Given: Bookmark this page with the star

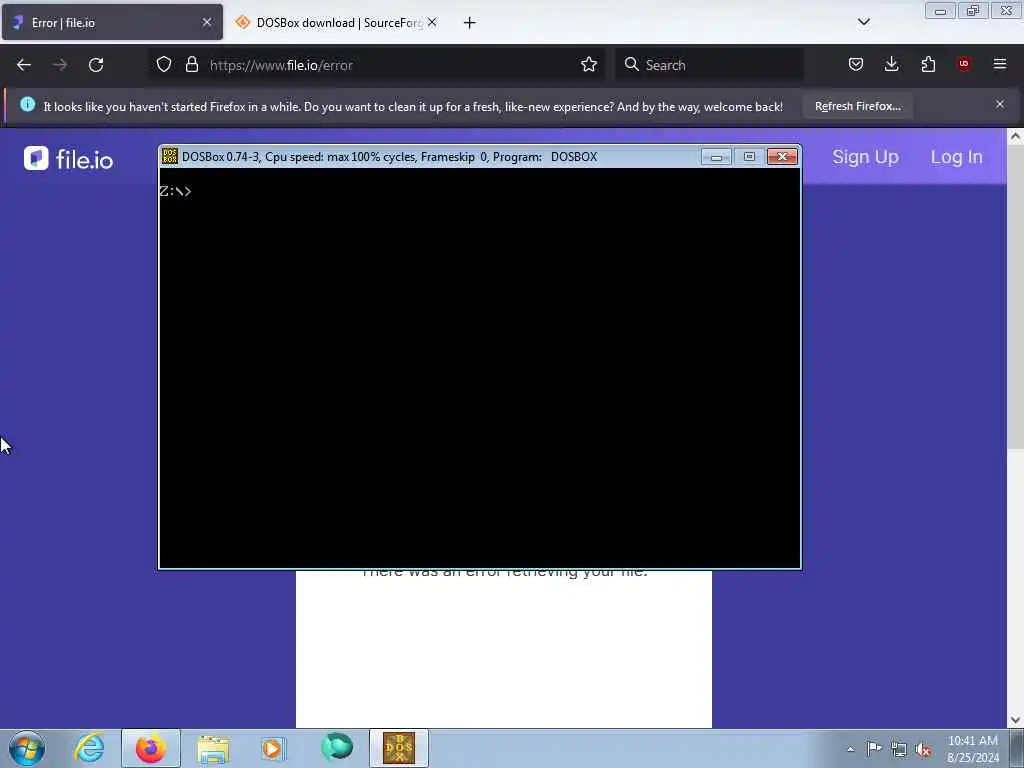Looking at the screenshot, I should click(x=588, y=64).
